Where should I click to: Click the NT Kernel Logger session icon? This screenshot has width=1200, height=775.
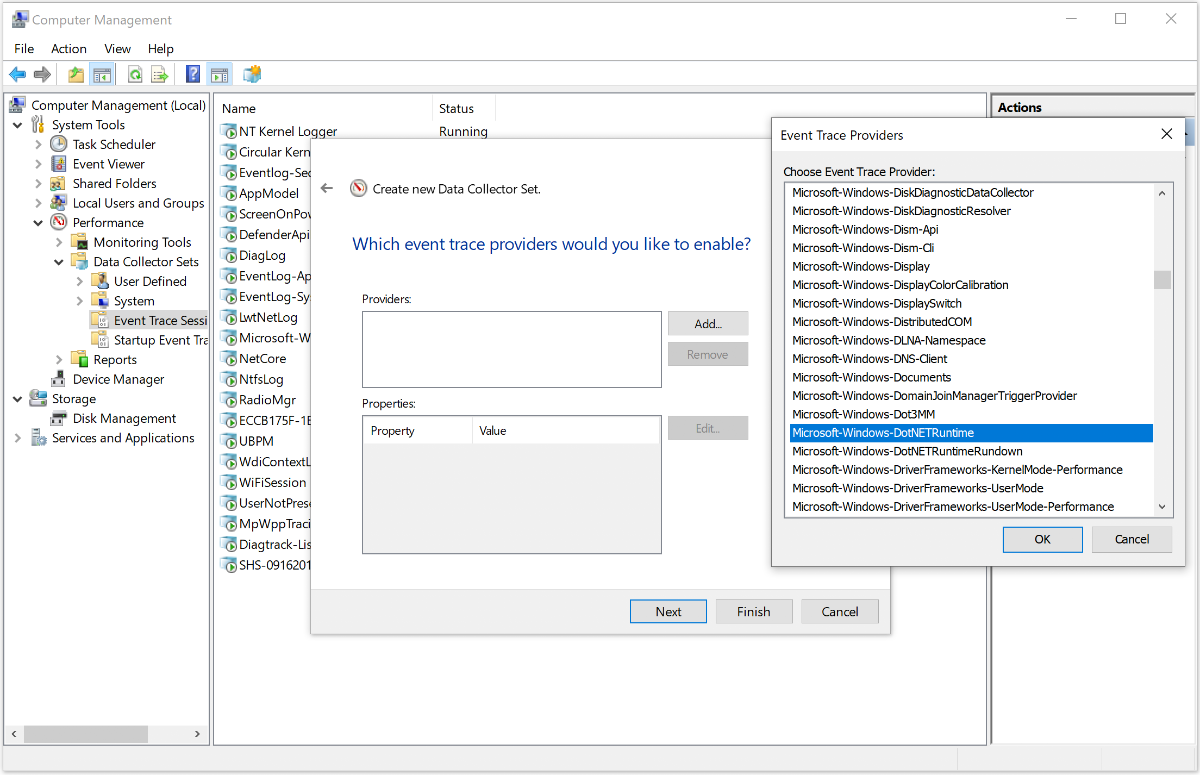[x=228, y=131]
